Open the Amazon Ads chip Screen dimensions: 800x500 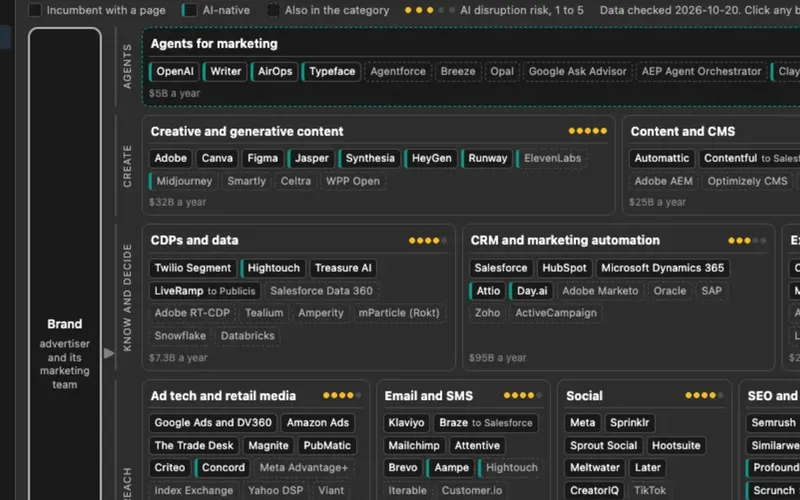pyautogui.click(x=317, y=423)
